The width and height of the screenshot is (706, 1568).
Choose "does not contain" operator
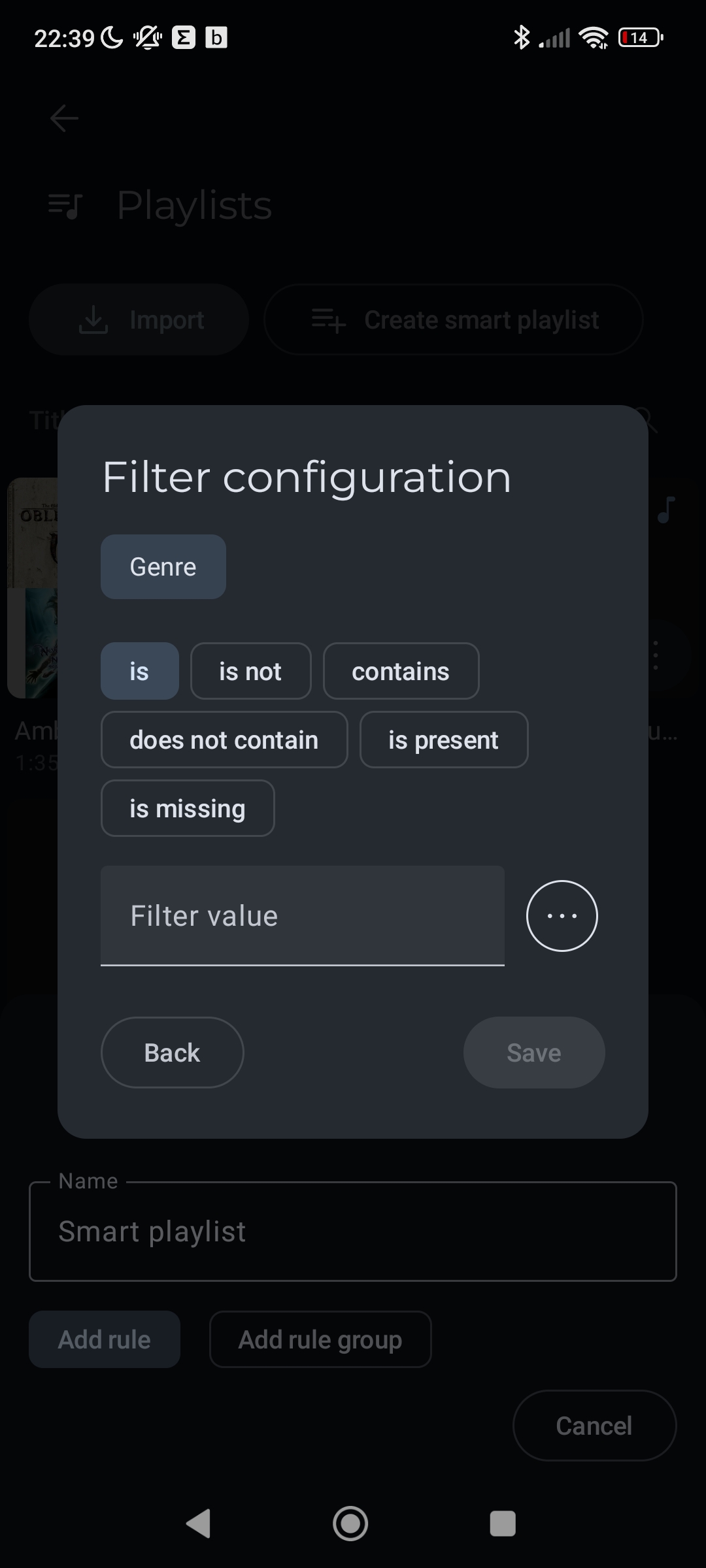224,740
